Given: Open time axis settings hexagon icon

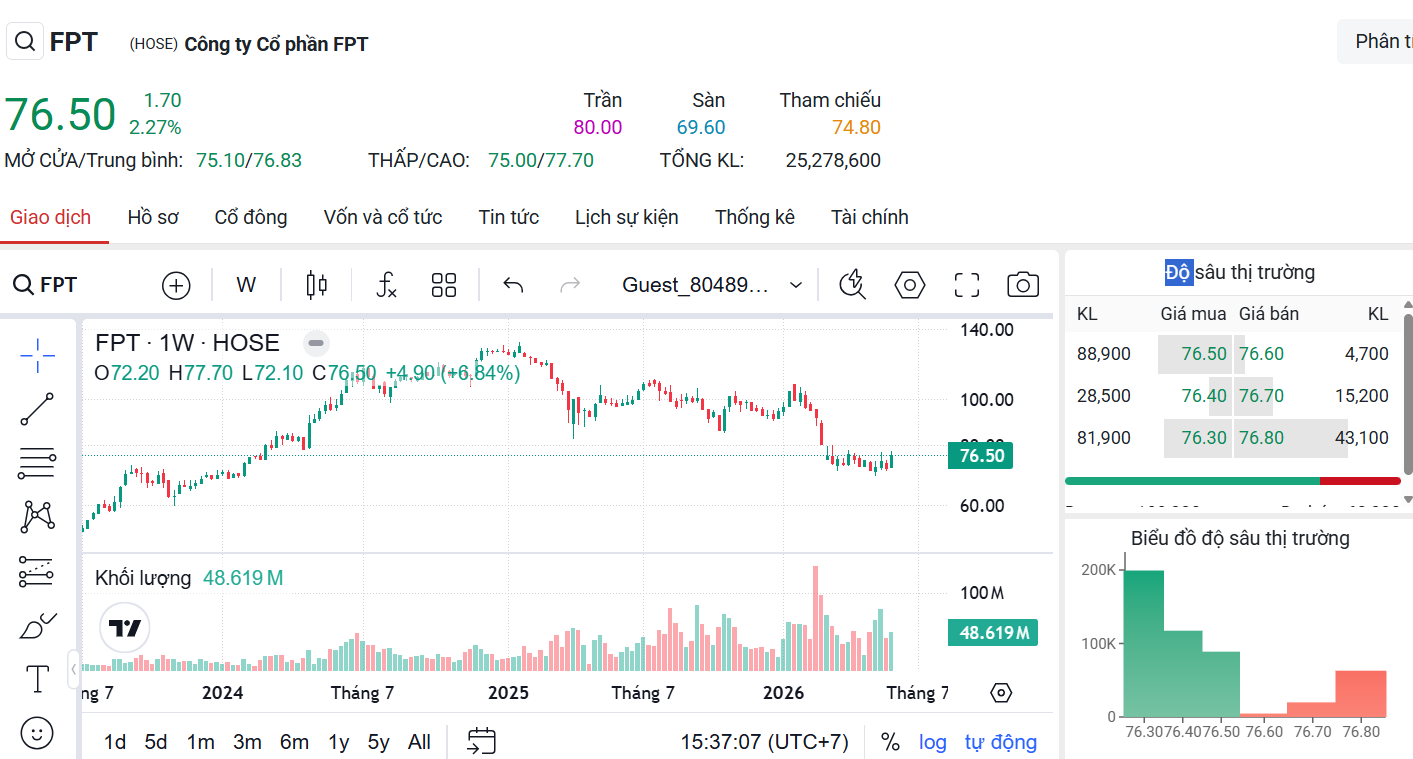Looking at the screenshot, I should (1001, 693).
